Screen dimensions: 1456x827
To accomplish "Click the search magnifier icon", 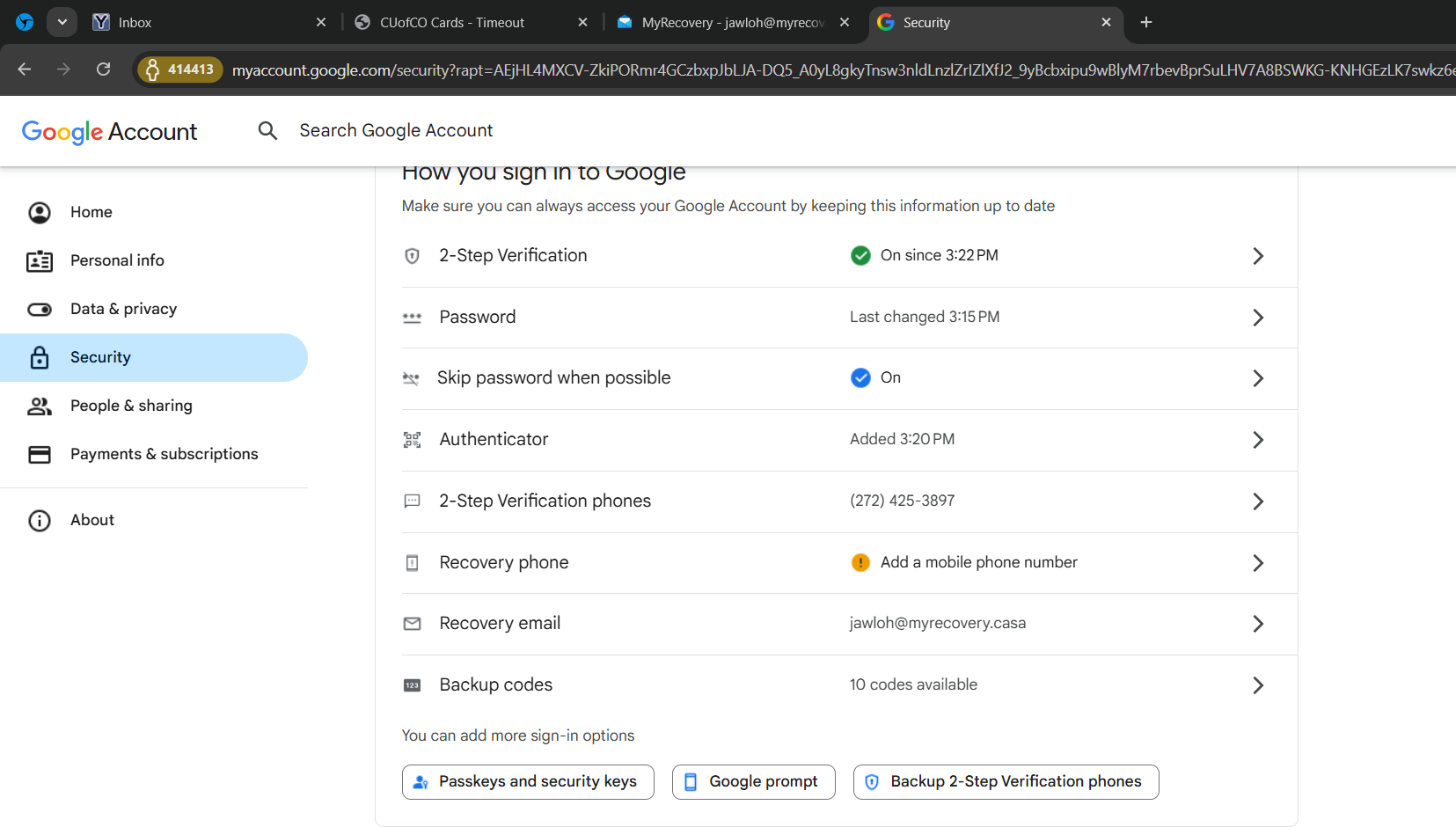I will (267, 131).
